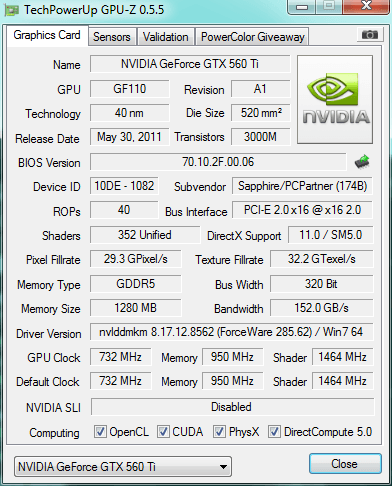This screenshot has width=392, height=486.
Task: Click the camera screenshot icon
Action: [x=369, y=34]
